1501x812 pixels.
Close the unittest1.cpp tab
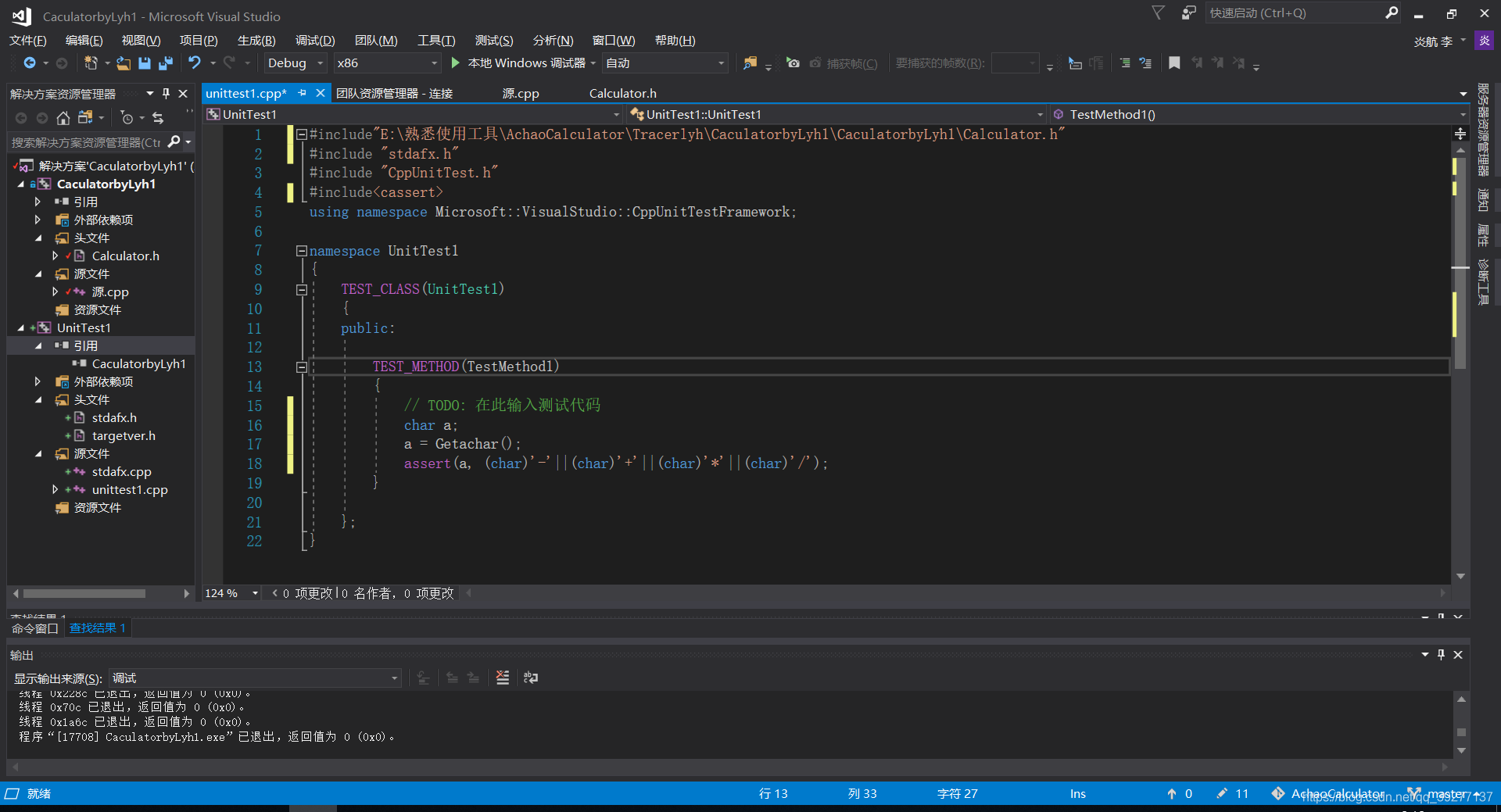(320, 93)
